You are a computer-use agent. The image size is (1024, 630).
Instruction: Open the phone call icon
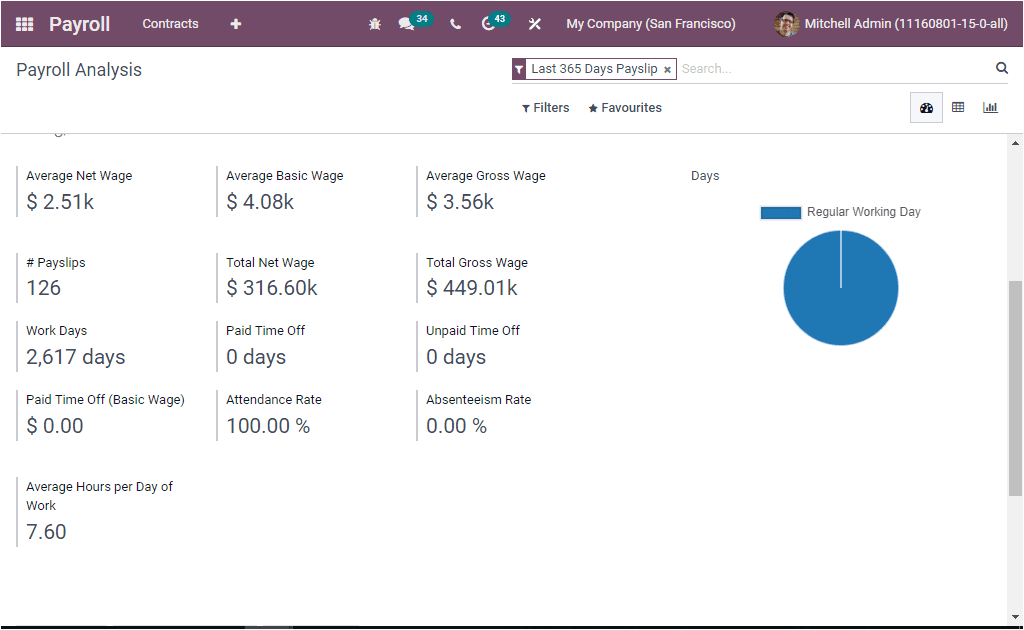(455, 23)
